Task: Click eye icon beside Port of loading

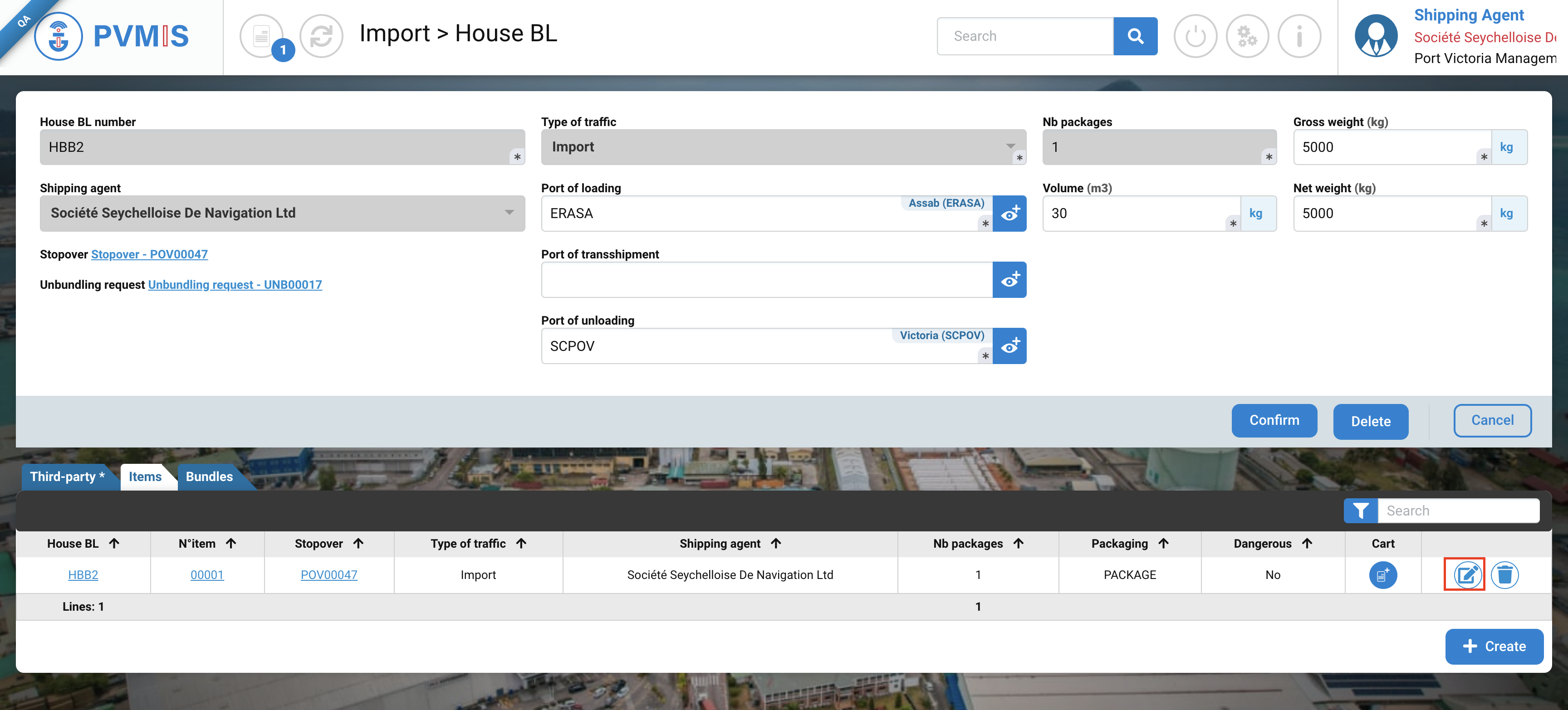Action: click(1009, 214)
